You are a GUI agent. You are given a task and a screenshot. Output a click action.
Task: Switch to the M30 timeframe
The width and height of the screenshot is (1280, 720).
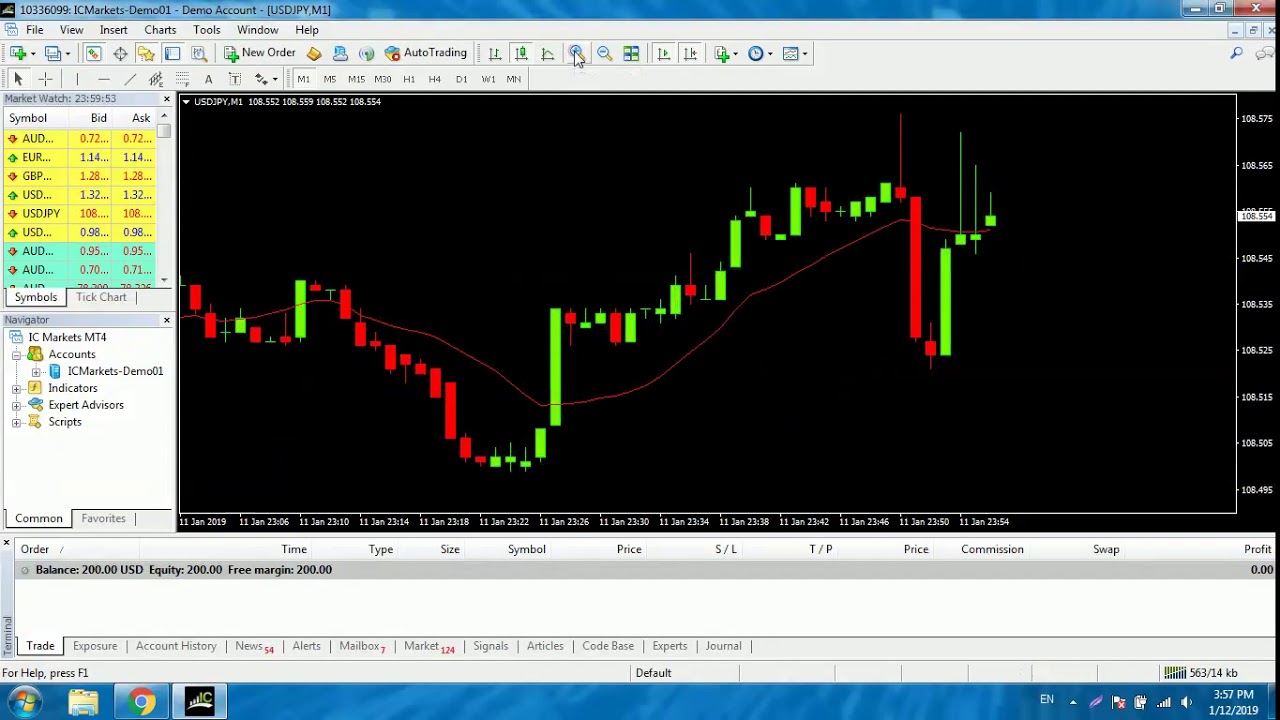click(x=382, y=79)
